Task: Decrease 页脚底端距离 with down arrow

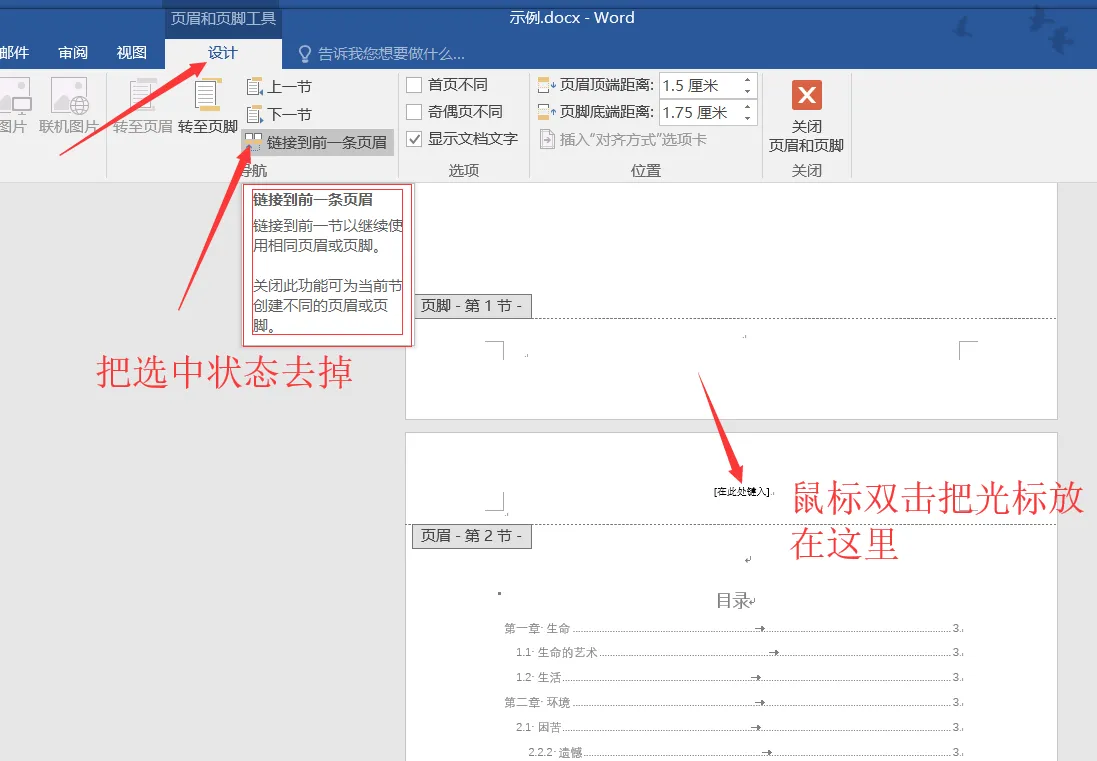Action: 746,118
